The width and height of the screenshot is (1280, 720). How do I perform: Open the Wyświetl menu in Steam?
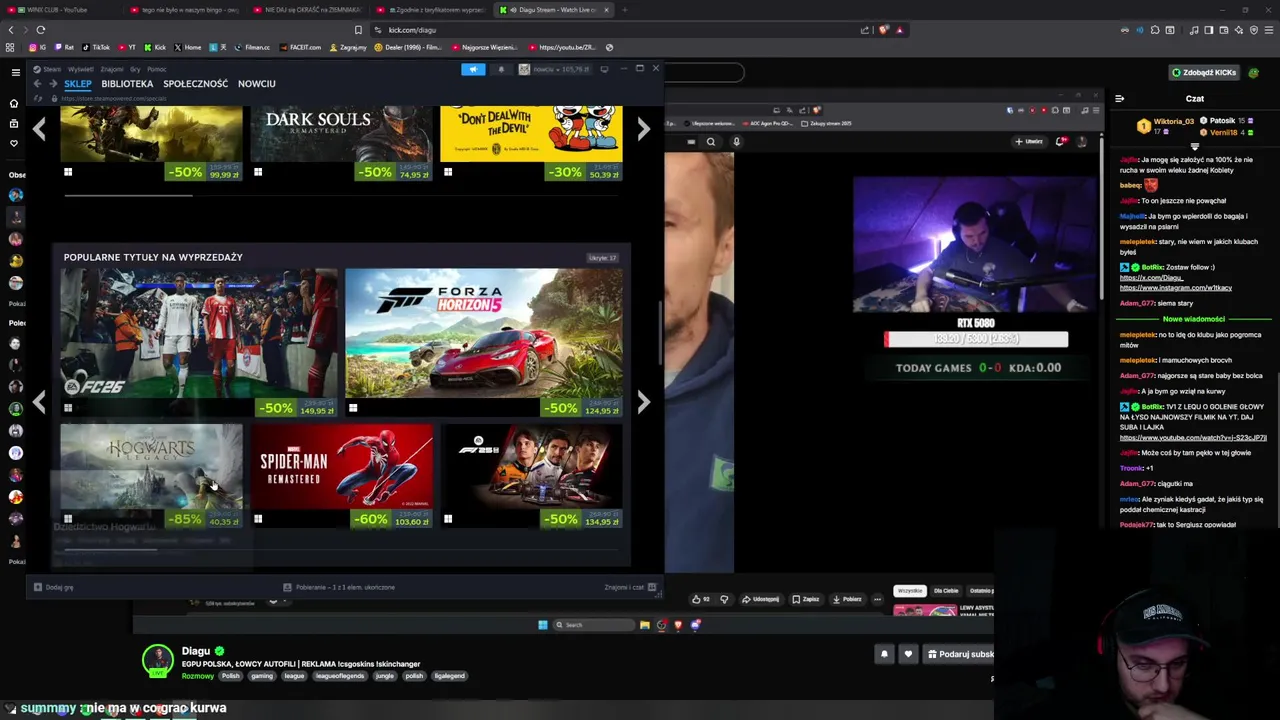point(80,69)
